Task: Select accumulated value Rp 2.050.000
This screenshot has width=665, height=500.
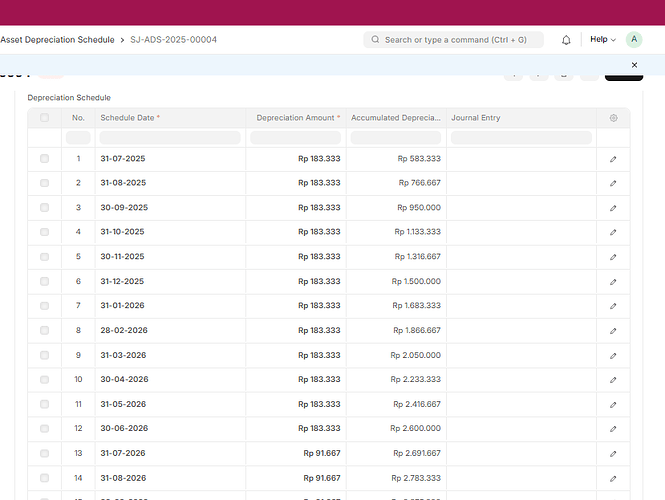Action: tap(416, 355)
